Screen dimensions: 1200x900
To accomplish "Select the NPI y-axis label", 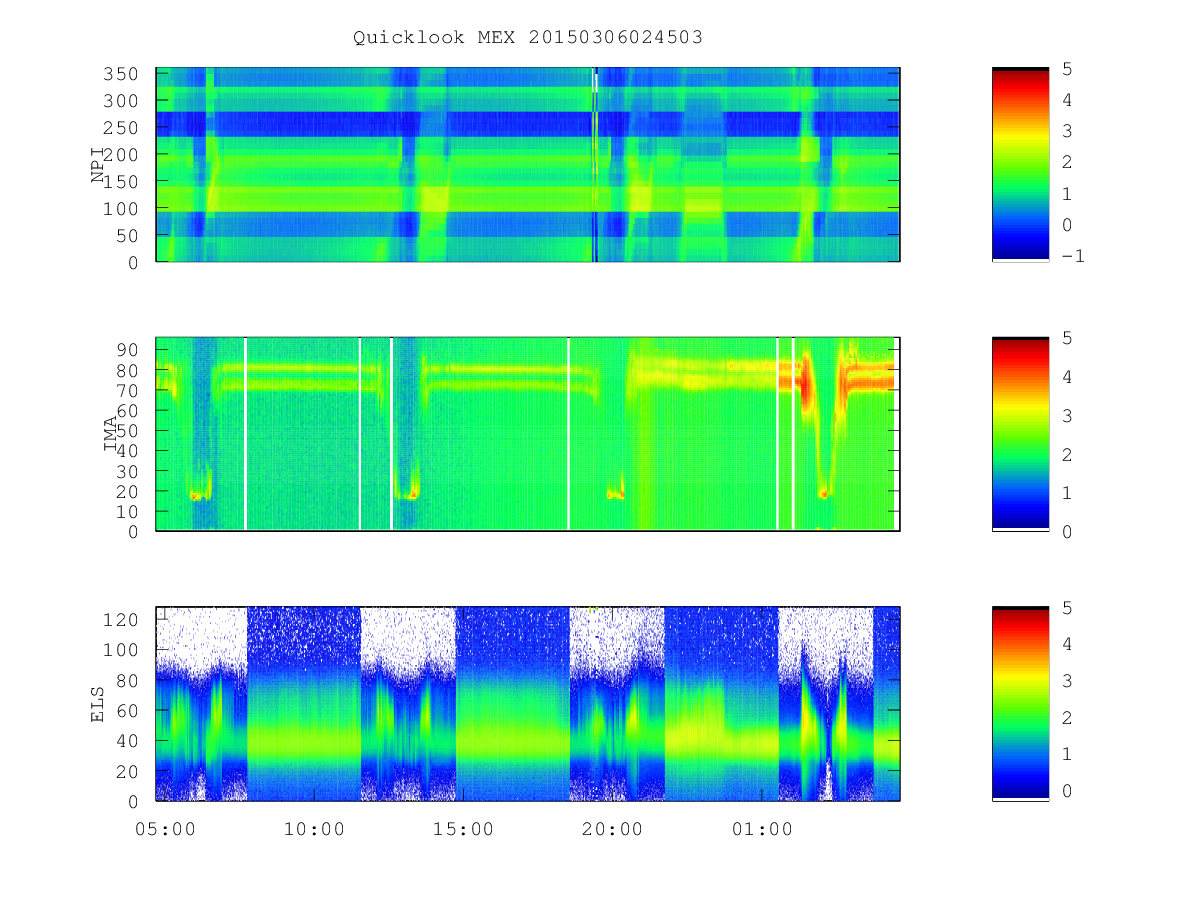I will (x=98, y=165).
